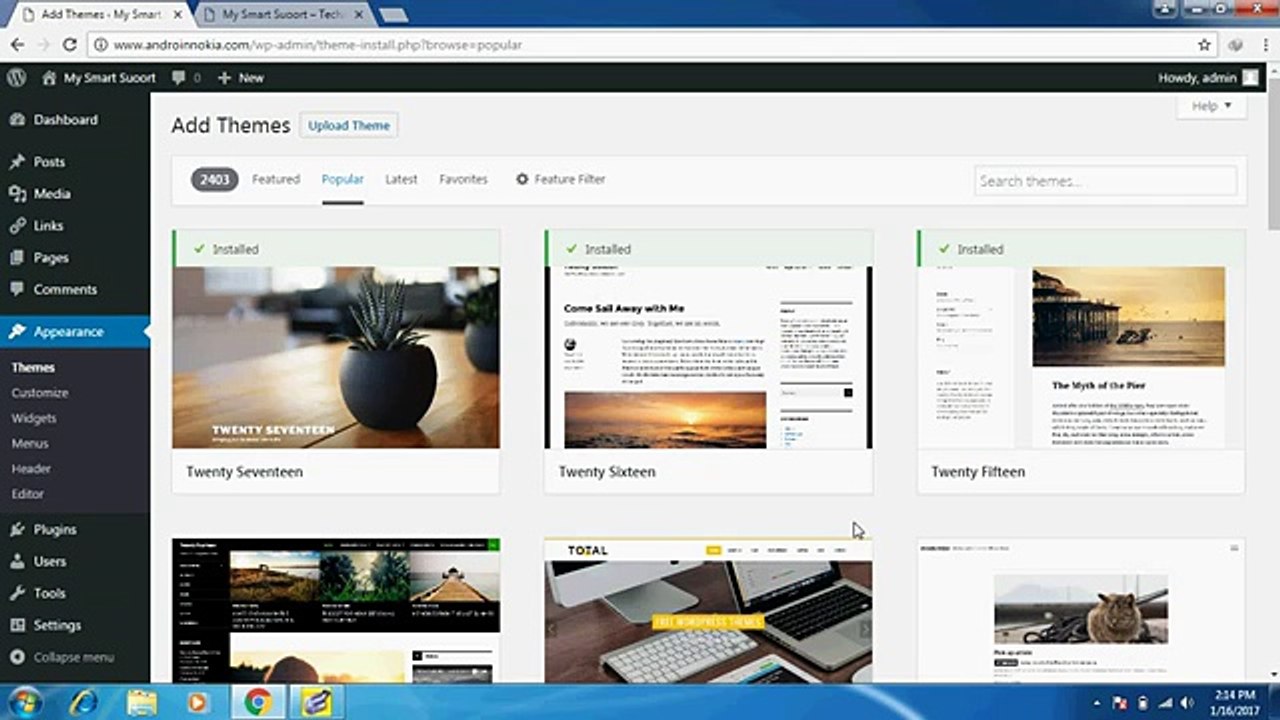Open the cat photo theme thumbnail

pos(1081,610)
